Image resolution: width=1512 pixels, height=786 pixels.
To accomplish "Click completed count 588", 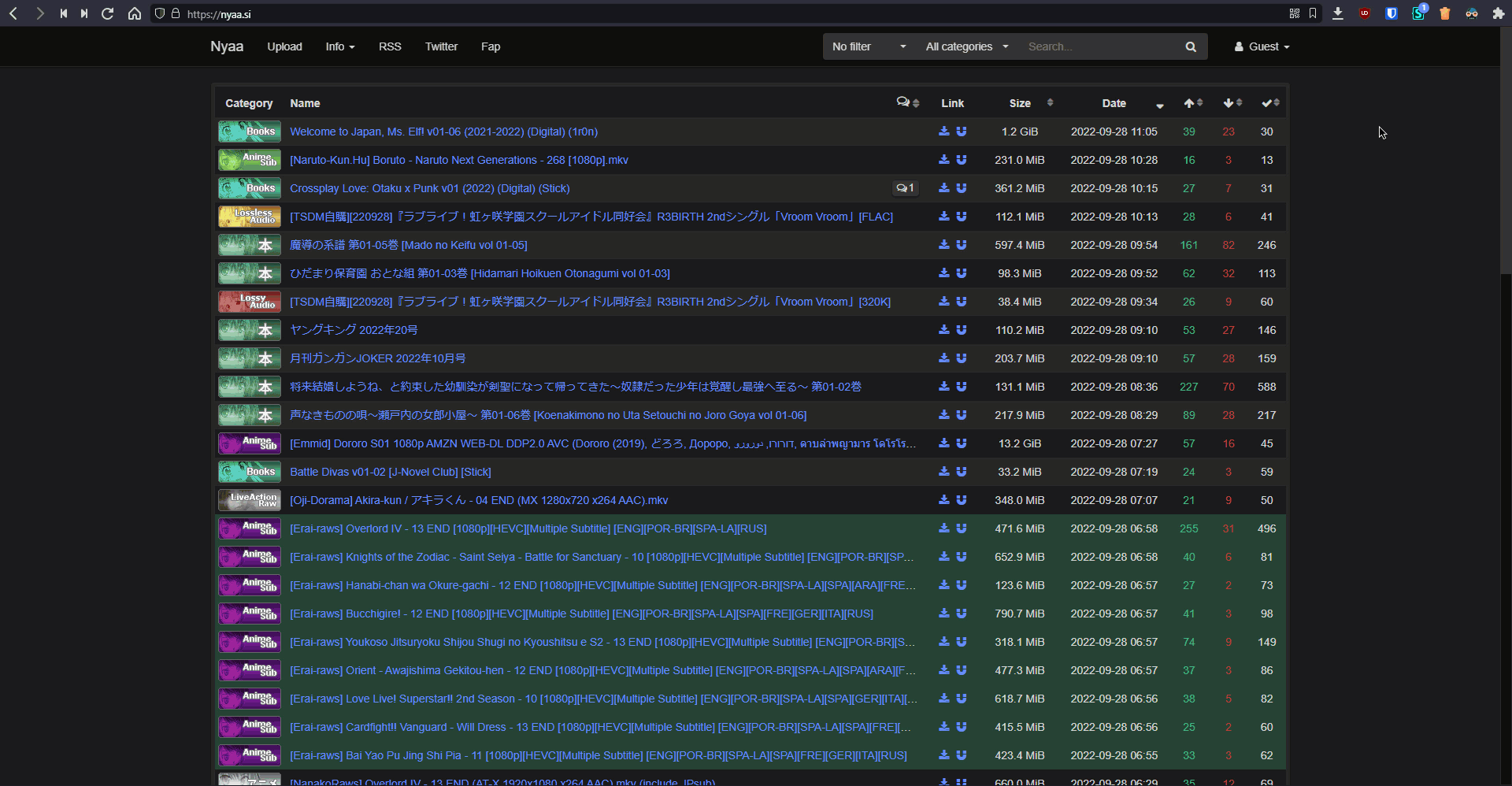I will click(x=1266, y=387).
